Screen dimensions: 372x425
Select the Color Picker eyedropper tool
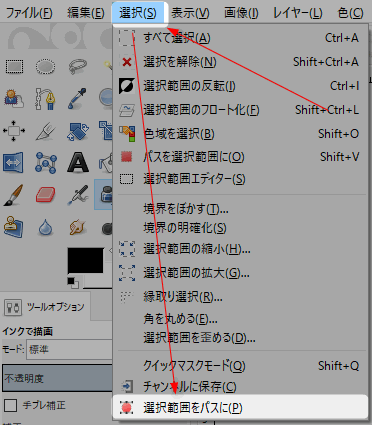[x=77, y=98]
